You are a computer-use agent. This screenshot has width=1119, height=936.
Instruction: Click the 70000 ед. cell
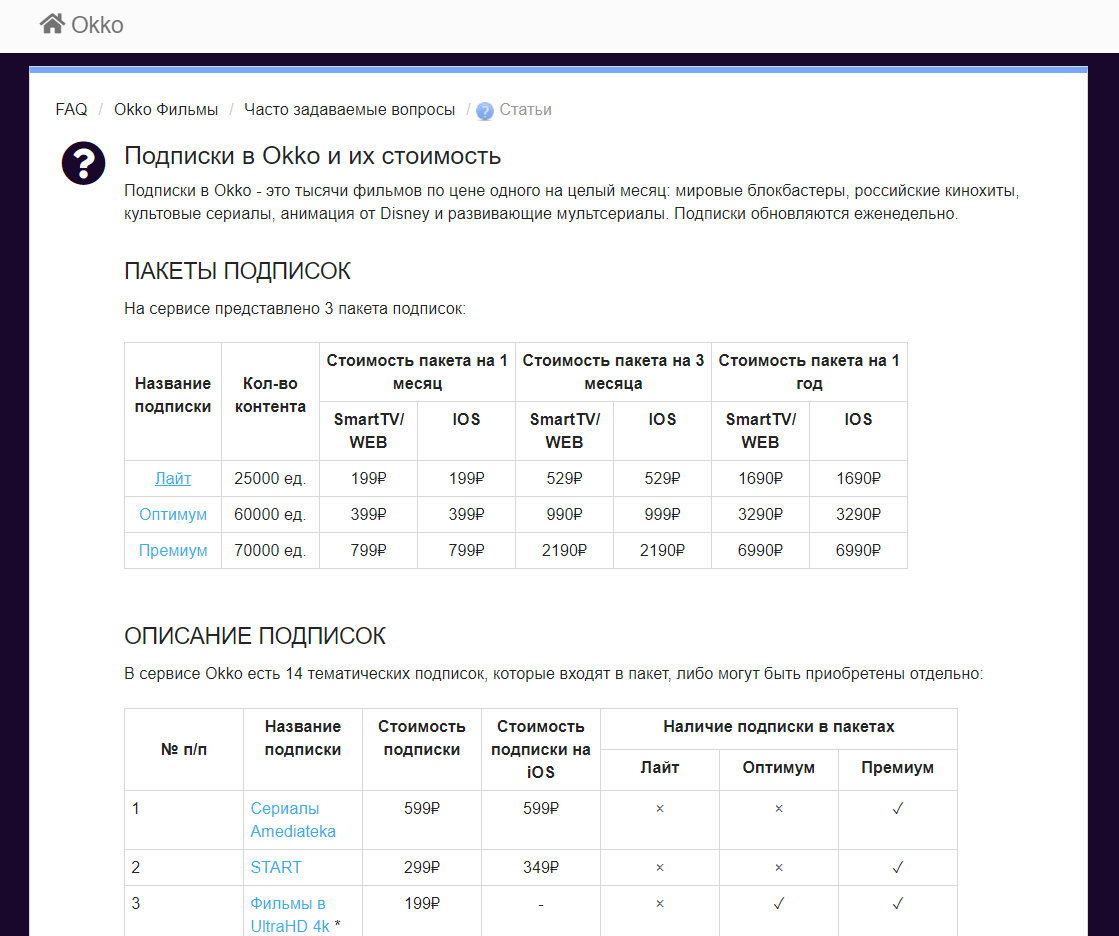(270, 550)
